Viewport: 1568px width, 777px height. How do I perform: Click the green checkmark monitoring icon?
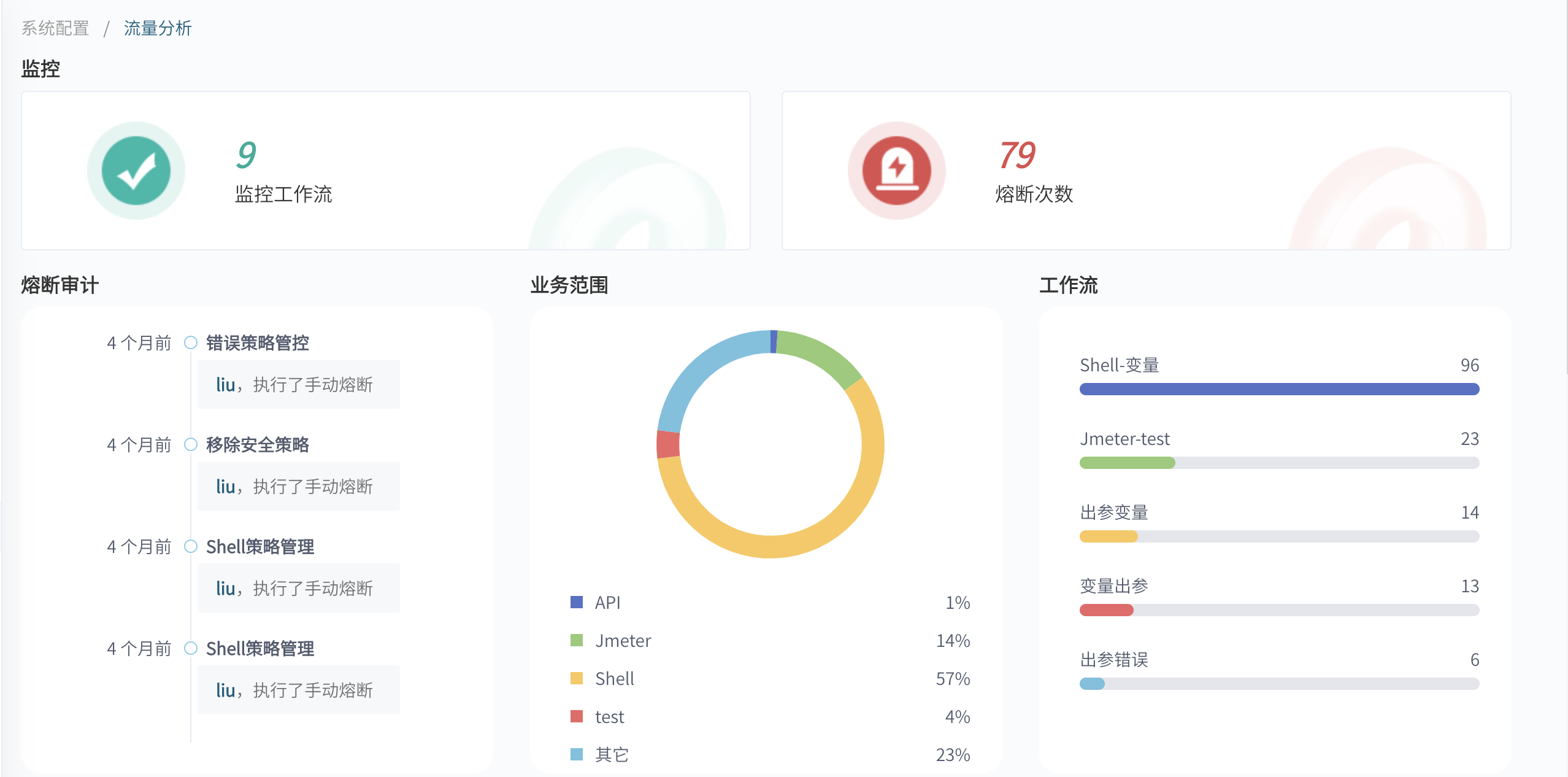click(x=136, y=171)
